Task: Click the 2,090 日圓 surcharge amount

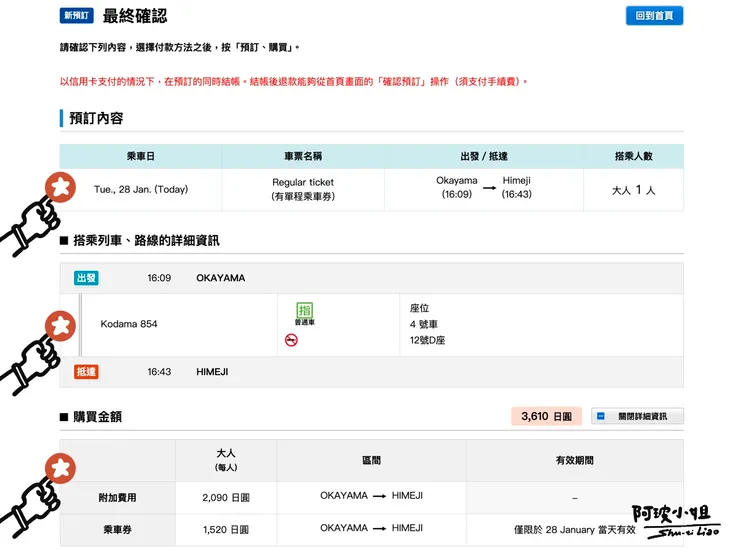Action: (x=226, y=498)
